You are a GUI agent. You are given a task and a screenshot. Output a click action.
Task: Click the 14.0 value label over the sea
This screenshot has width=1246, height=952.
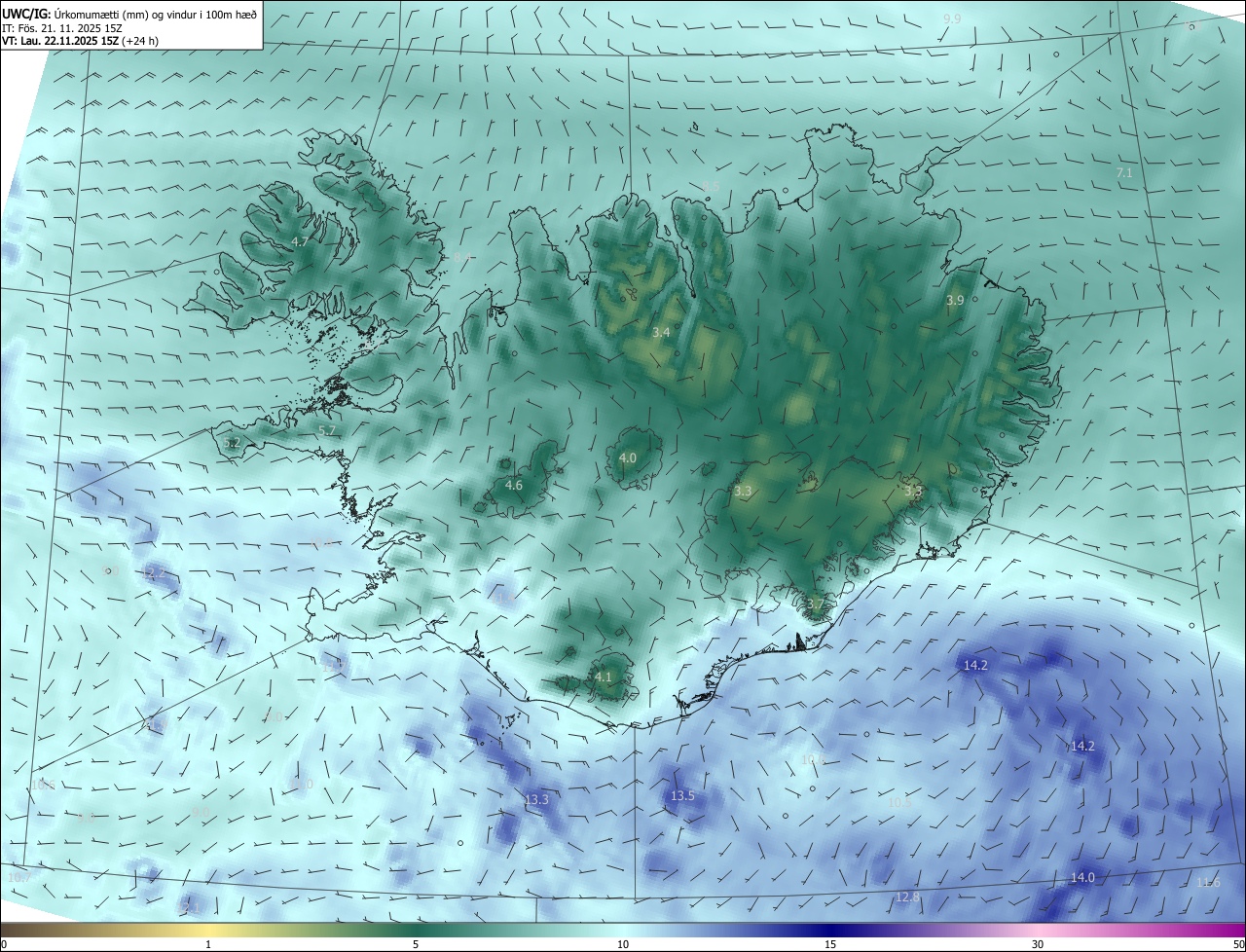(x=1082, y=878)
